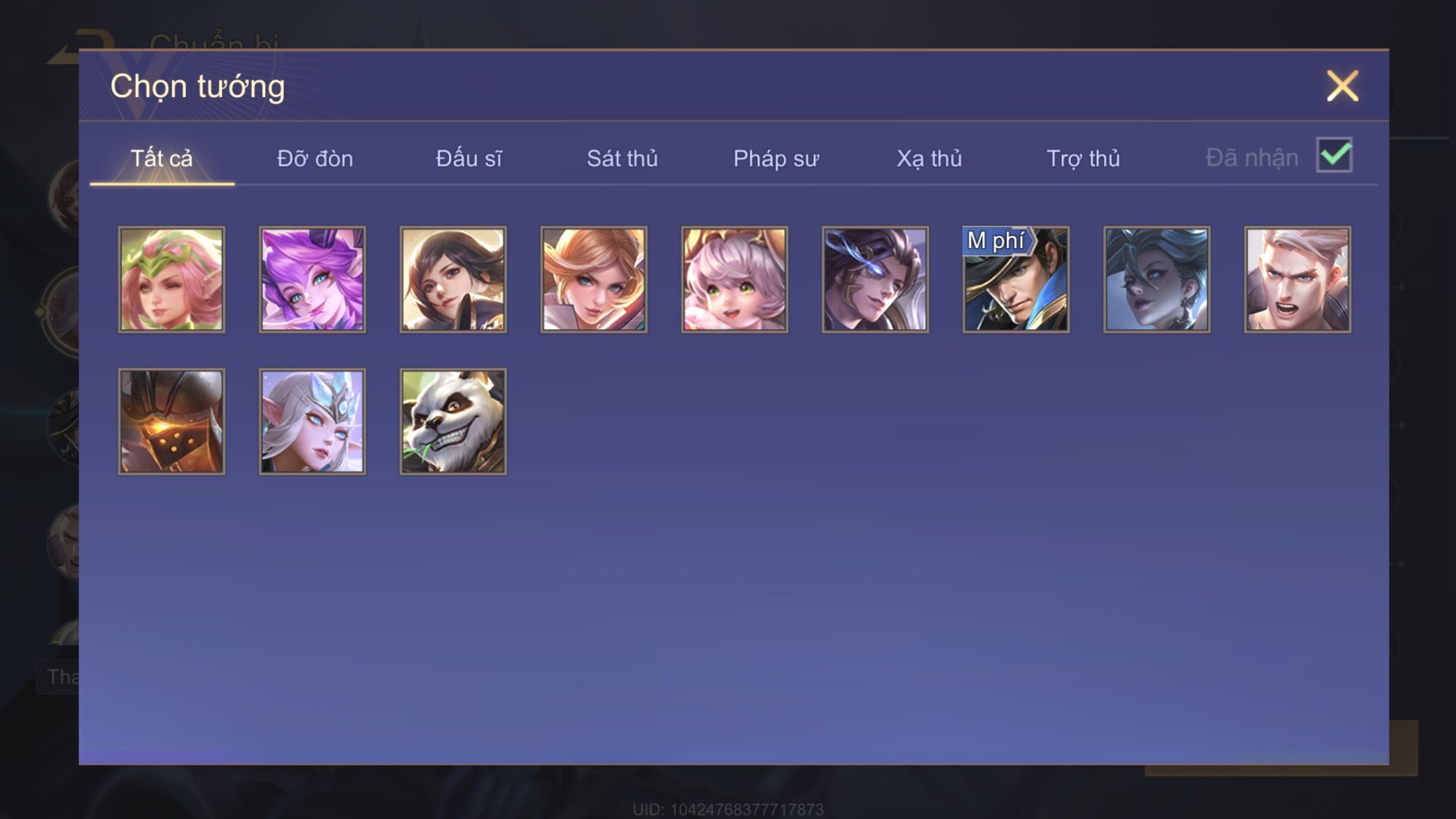This screenshot has height=819, width=1456.
Task: Choose the hero with blue glowing eye mask
Action: [x=875, y=280]
